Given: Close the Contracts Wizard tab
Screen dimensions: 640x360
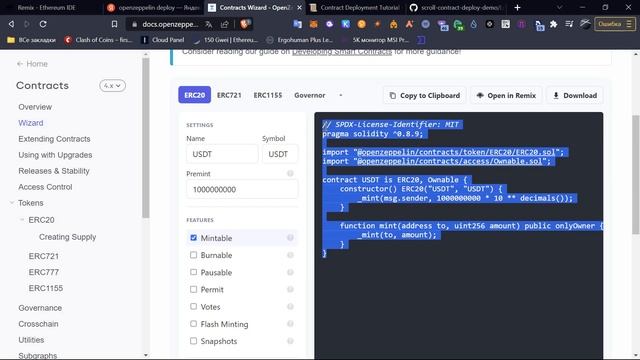Looking at the screenshot, I should click(299, 8).
